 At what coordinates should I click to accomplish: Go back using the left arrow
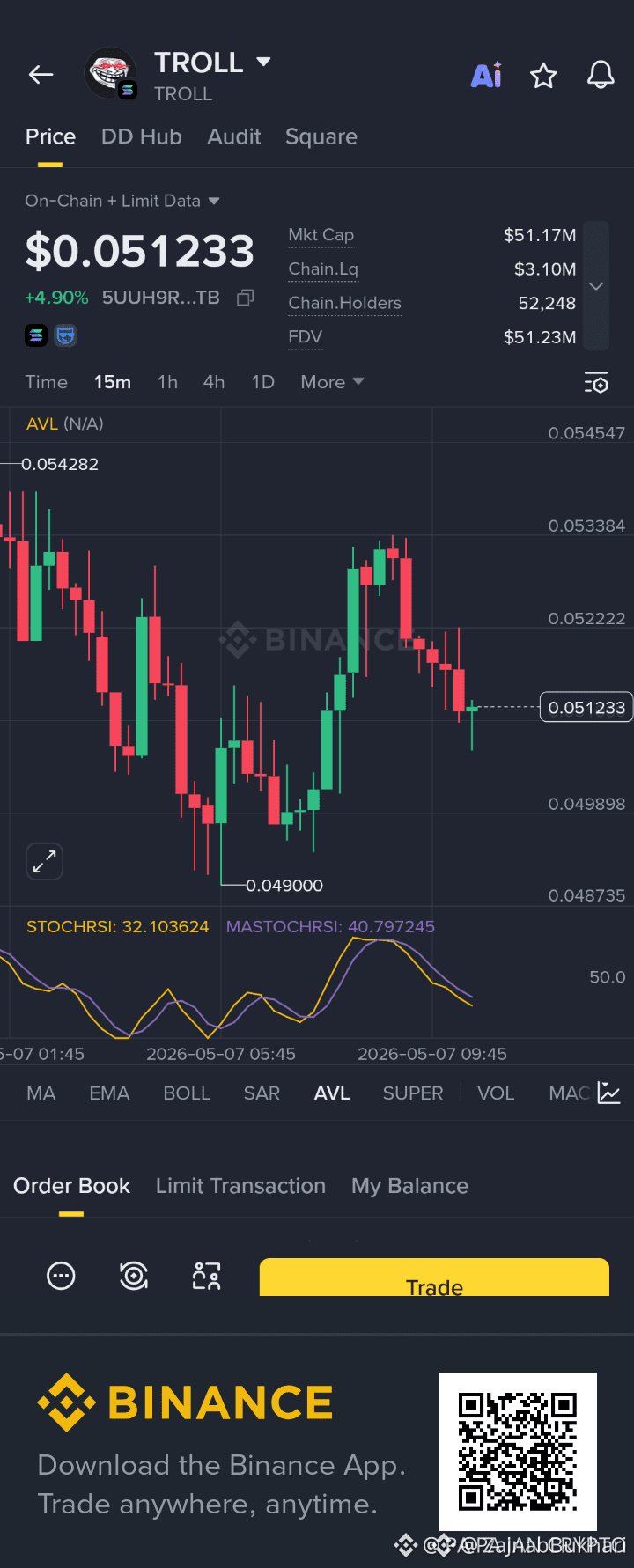[41, 75]
